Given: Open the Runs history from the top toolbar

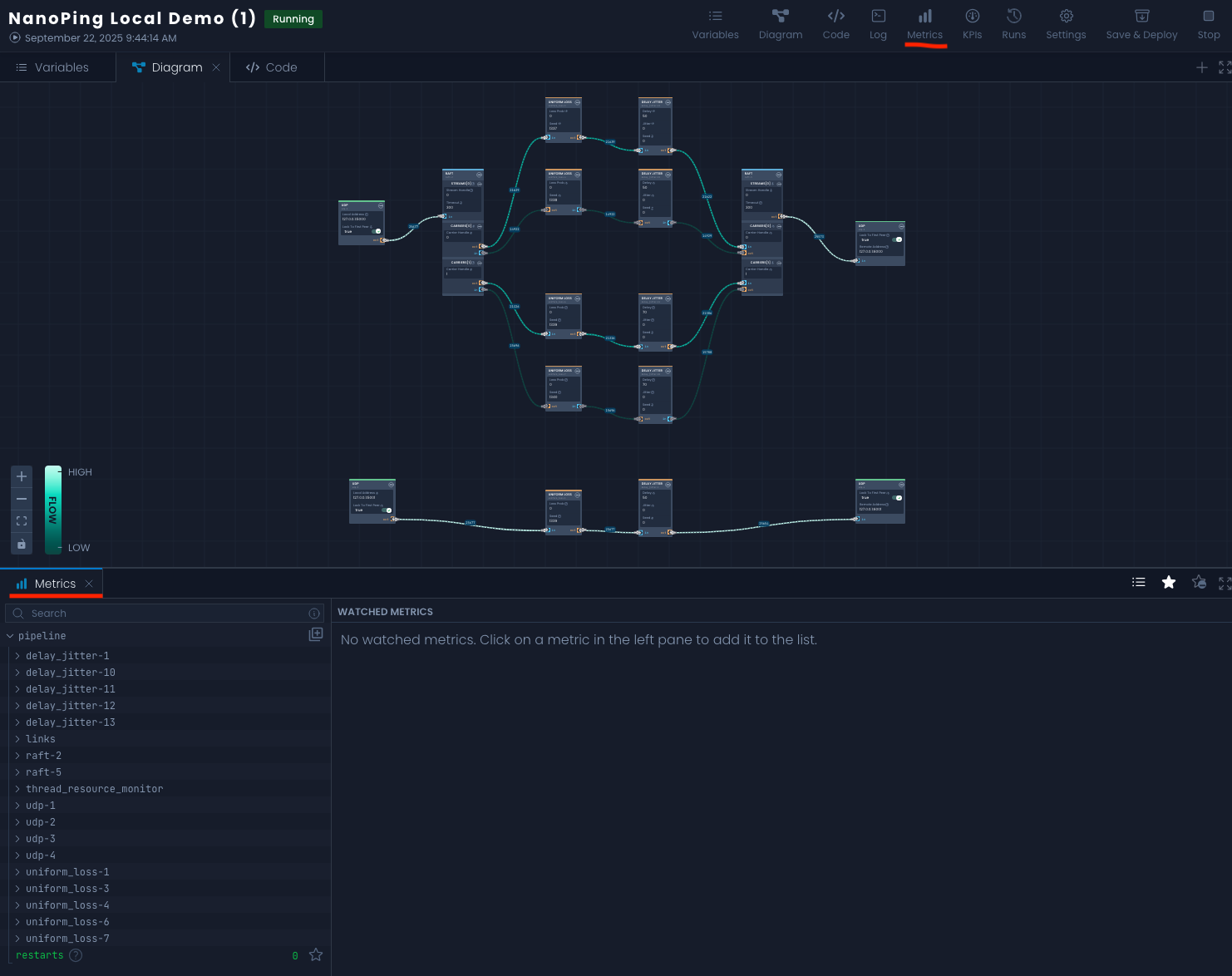Looking at the screenshot, I should [x=1013, y=23].
